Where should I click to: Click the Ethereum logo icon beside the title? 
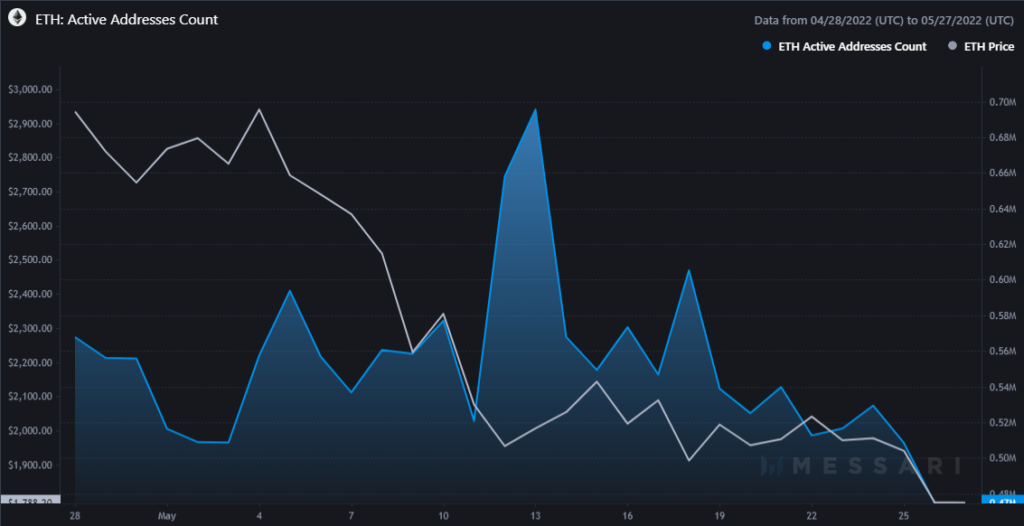17,19
